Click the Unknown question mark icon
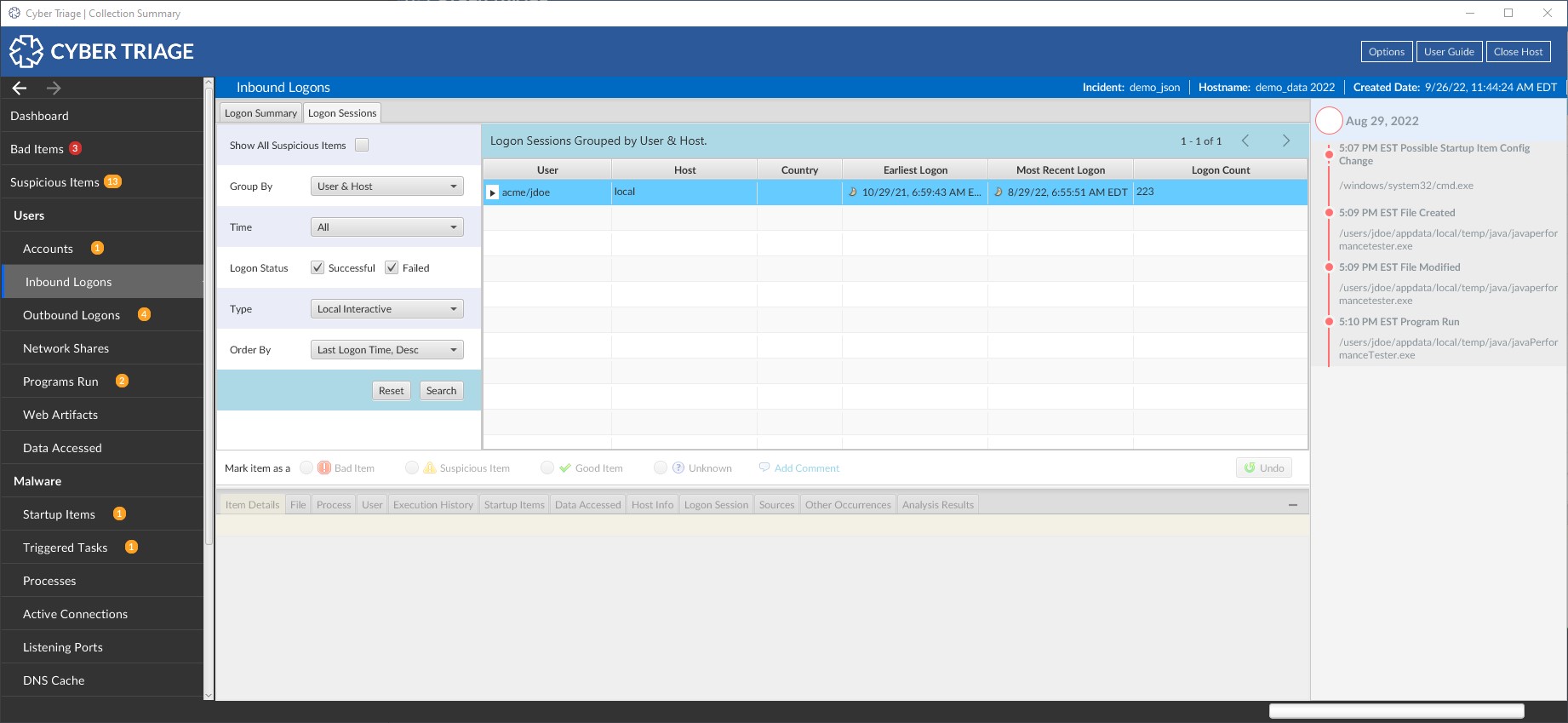1568x723 pixels. click(678, 468)
